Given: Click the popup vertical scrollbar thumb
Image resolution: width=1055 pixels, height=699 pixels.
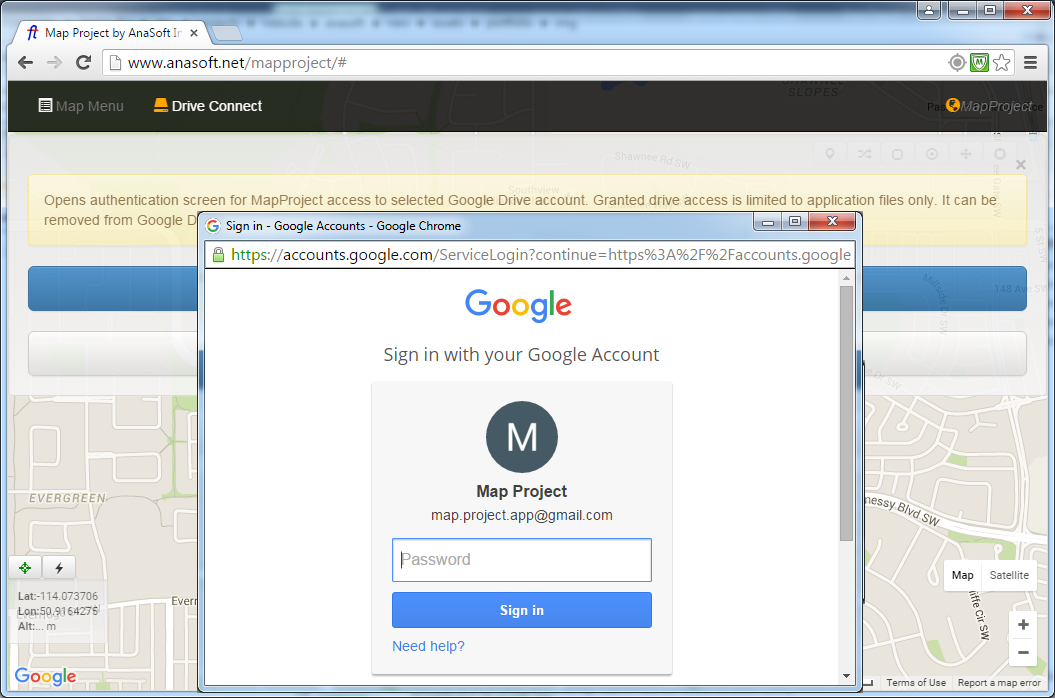Looking at the screenshot, I should (x=846, y=413).
